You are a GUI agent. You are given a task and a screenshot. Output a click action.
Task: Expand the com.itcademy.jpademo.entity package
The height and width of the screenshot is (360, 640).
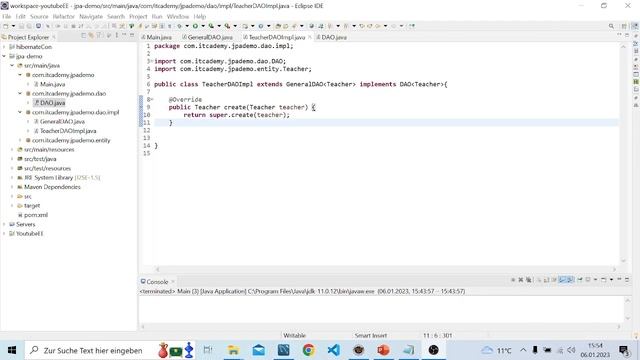20,140
